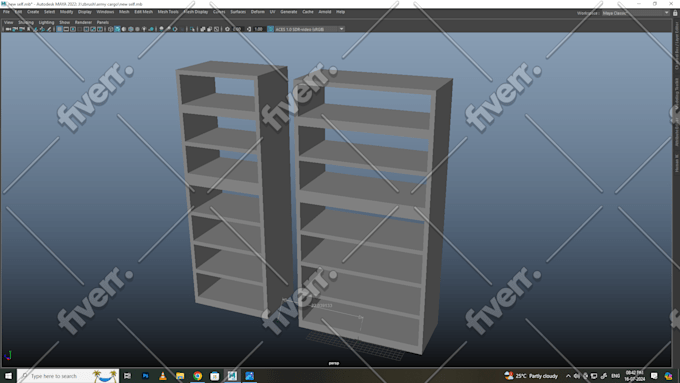Screen dimensions: 680x383
Task: Open the Deform menu
Action: (258, 12)
